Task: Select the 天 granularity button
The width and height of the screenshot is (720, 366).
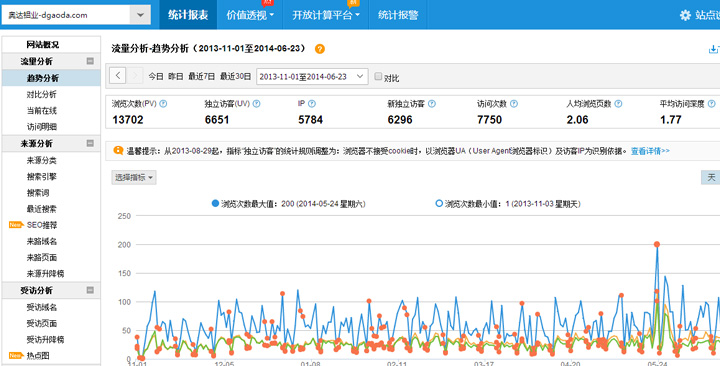Action: point(711,177)
